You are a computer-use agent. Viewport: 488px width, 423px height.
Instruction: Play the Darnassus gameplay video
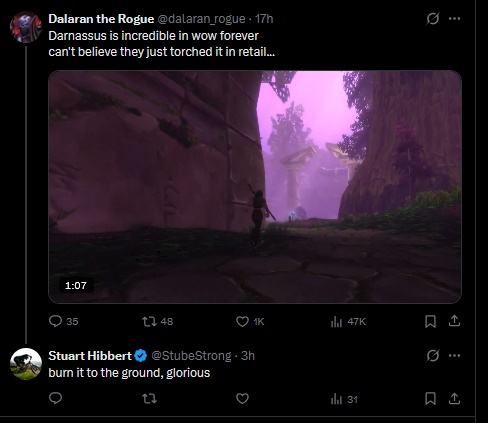255,187
